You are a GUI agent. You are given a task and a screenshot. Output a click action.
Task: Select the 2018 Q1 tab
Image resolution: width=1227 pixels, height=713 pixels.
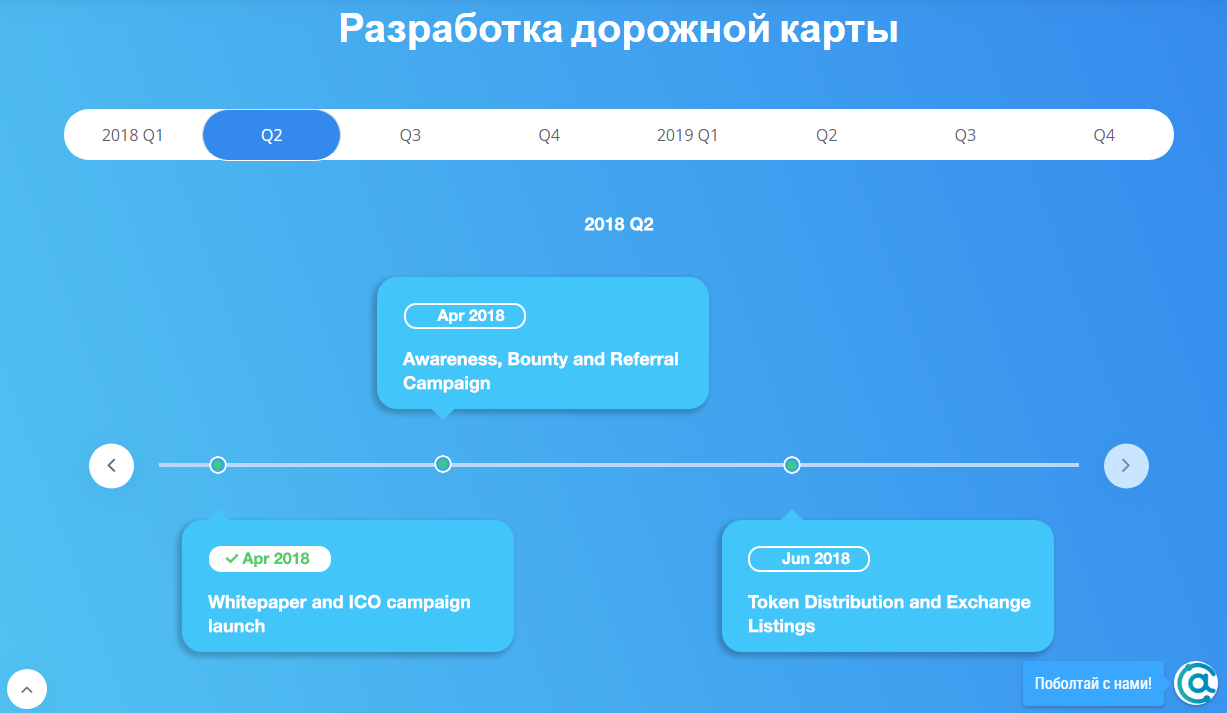click(133, 135)
